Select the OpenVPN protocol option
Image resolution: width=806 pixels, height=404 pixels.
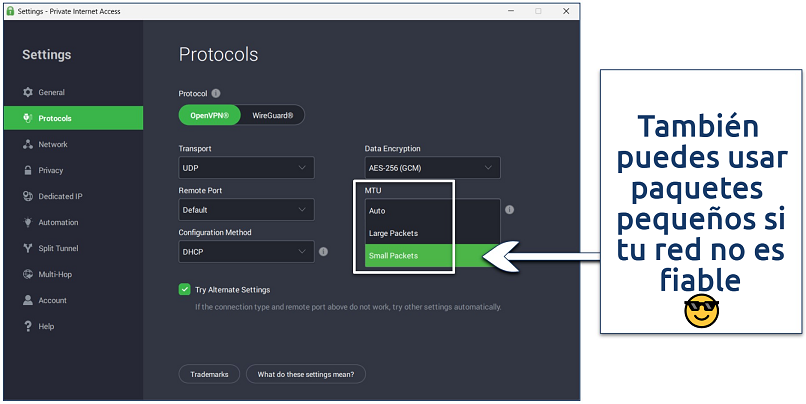pyautogui.click(x=209, y=115)
